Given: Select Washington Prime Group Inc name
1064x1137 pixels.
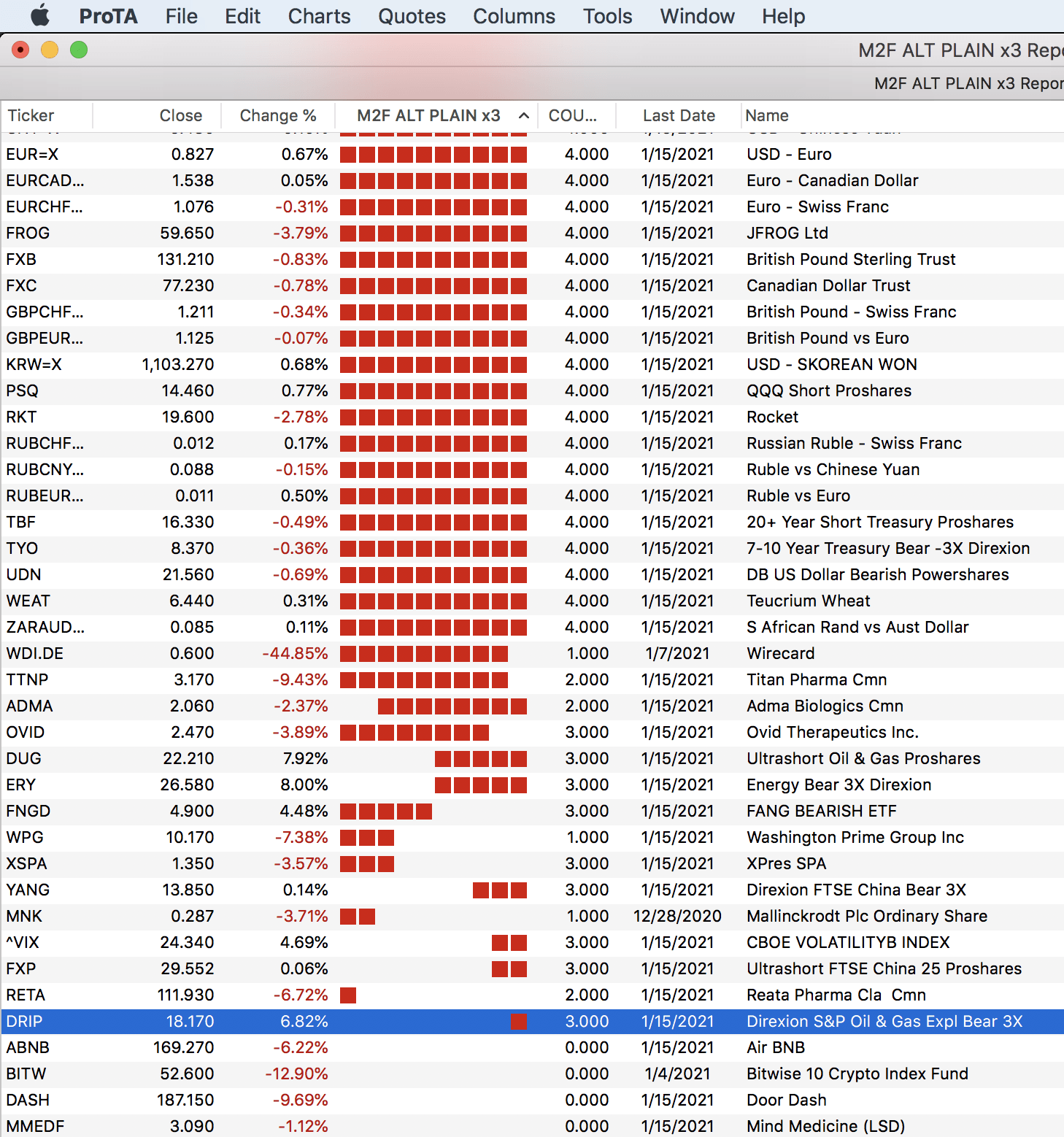Looking at the screenshot, I should pos(855,837).
